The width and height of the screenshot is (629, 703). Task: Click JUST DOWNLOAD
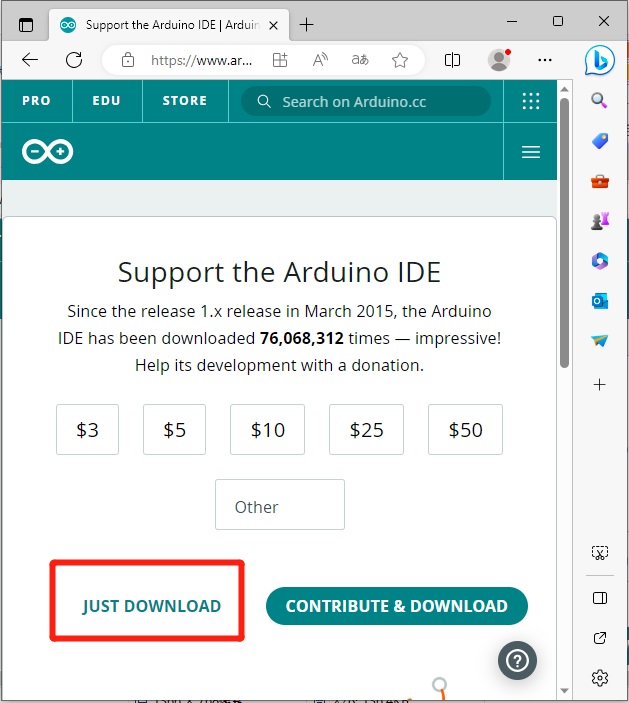(x=151, y=606)
